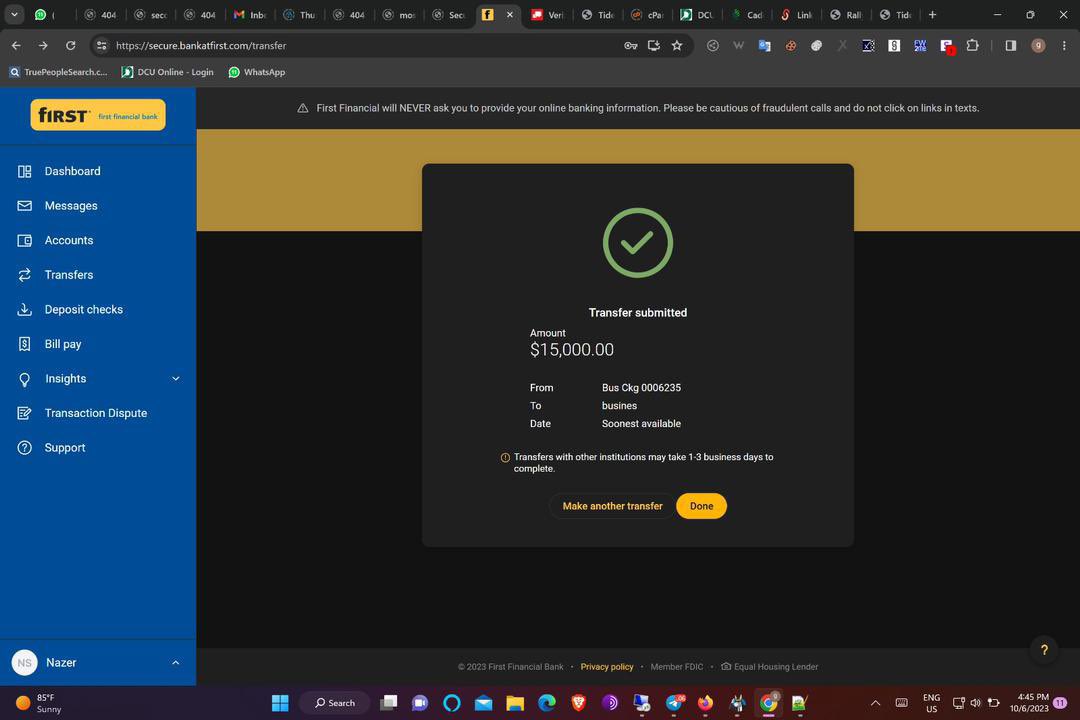Expand the Insights sidebar section

tap(176, 378)
